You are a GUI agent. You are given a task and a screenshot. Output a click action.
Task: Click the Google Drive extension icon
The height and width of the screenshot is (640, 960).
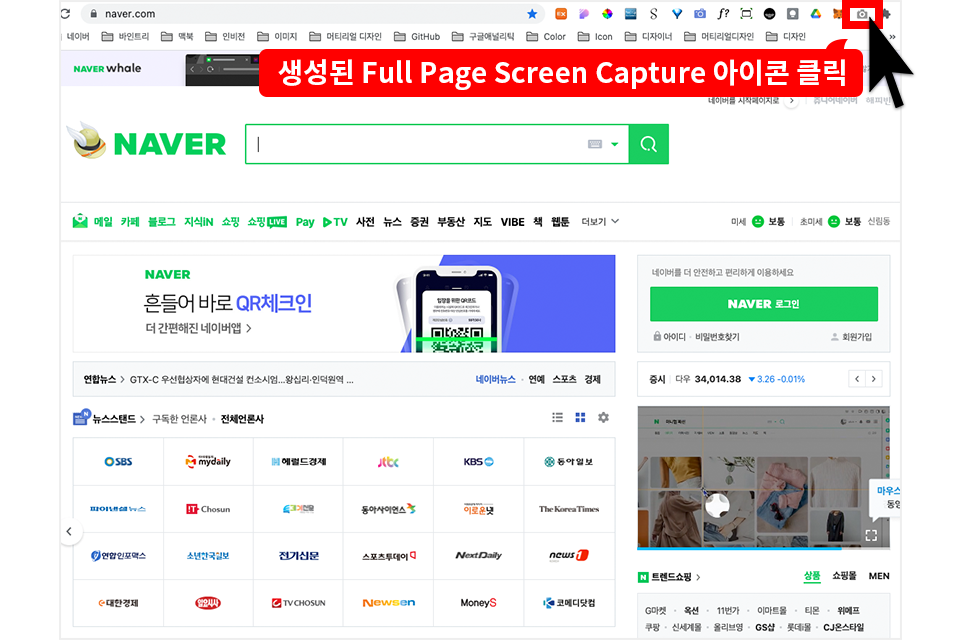click(816, 13)
